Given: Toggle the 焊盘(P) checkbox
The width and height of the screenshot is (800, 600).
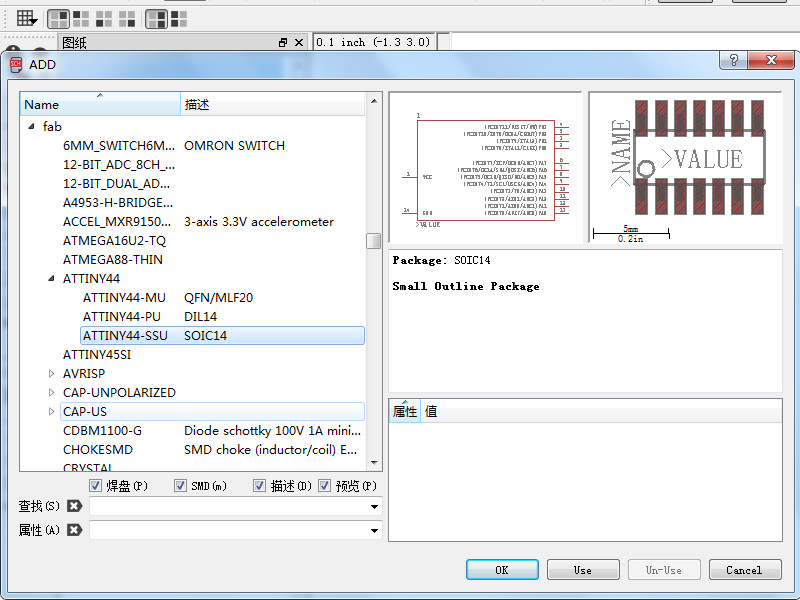Looking at the screenshot, I should (x=95, y=485).
